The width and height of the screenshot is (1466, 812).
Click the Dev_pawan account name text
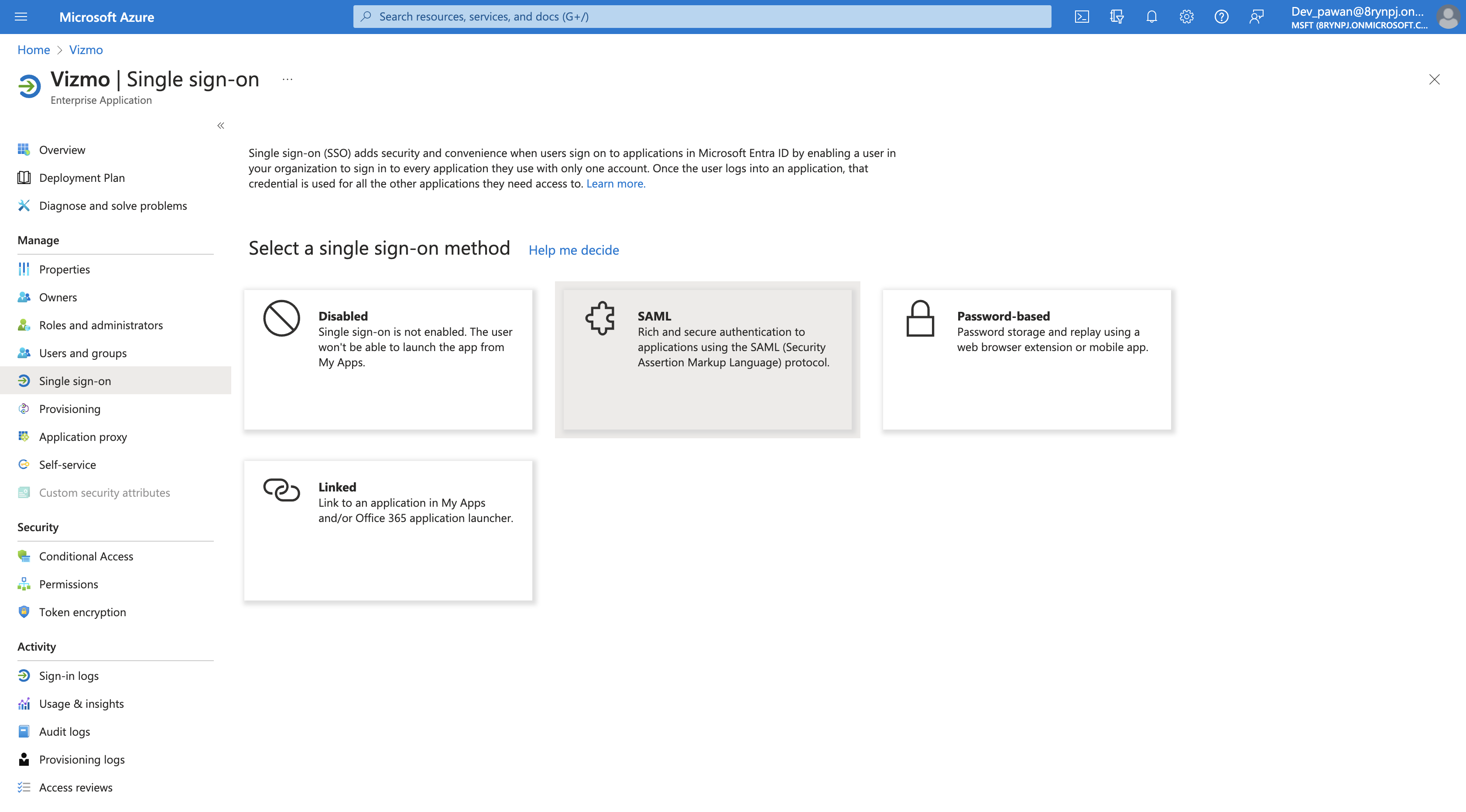1357,11
